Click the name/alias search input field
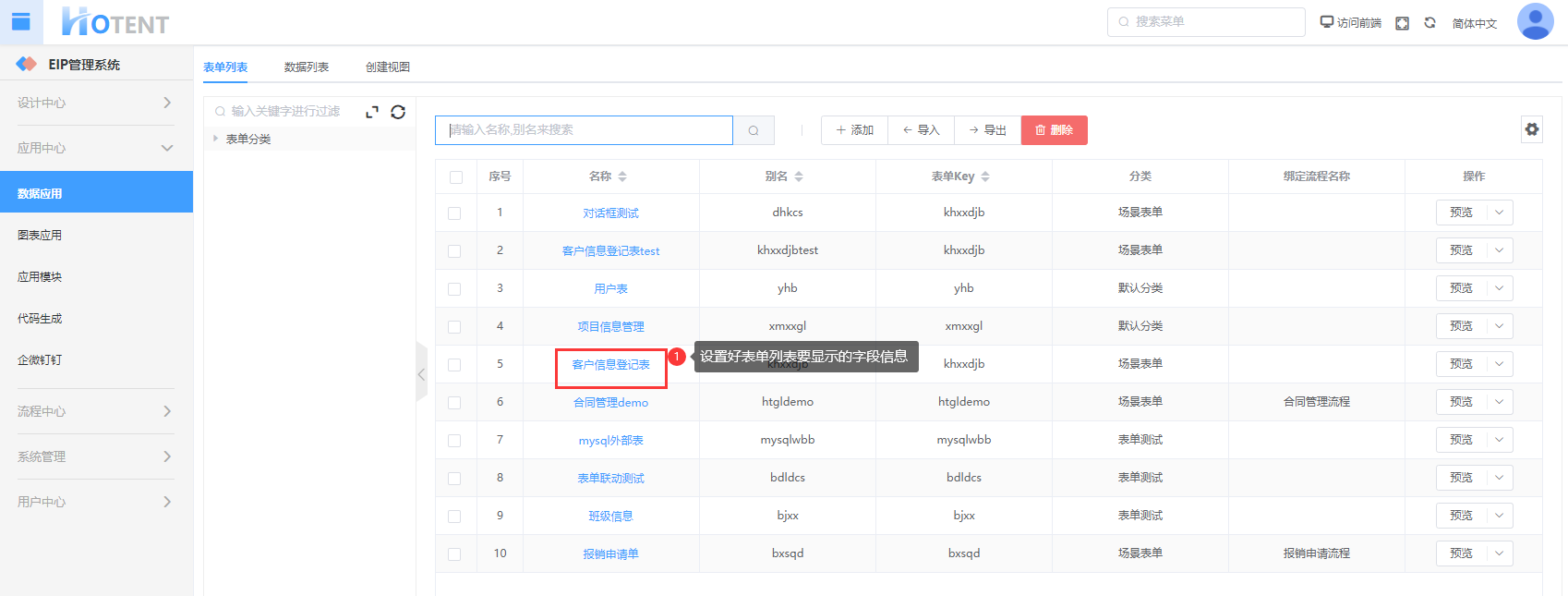This screenshot has height=596, width=1568. point(584,130)
